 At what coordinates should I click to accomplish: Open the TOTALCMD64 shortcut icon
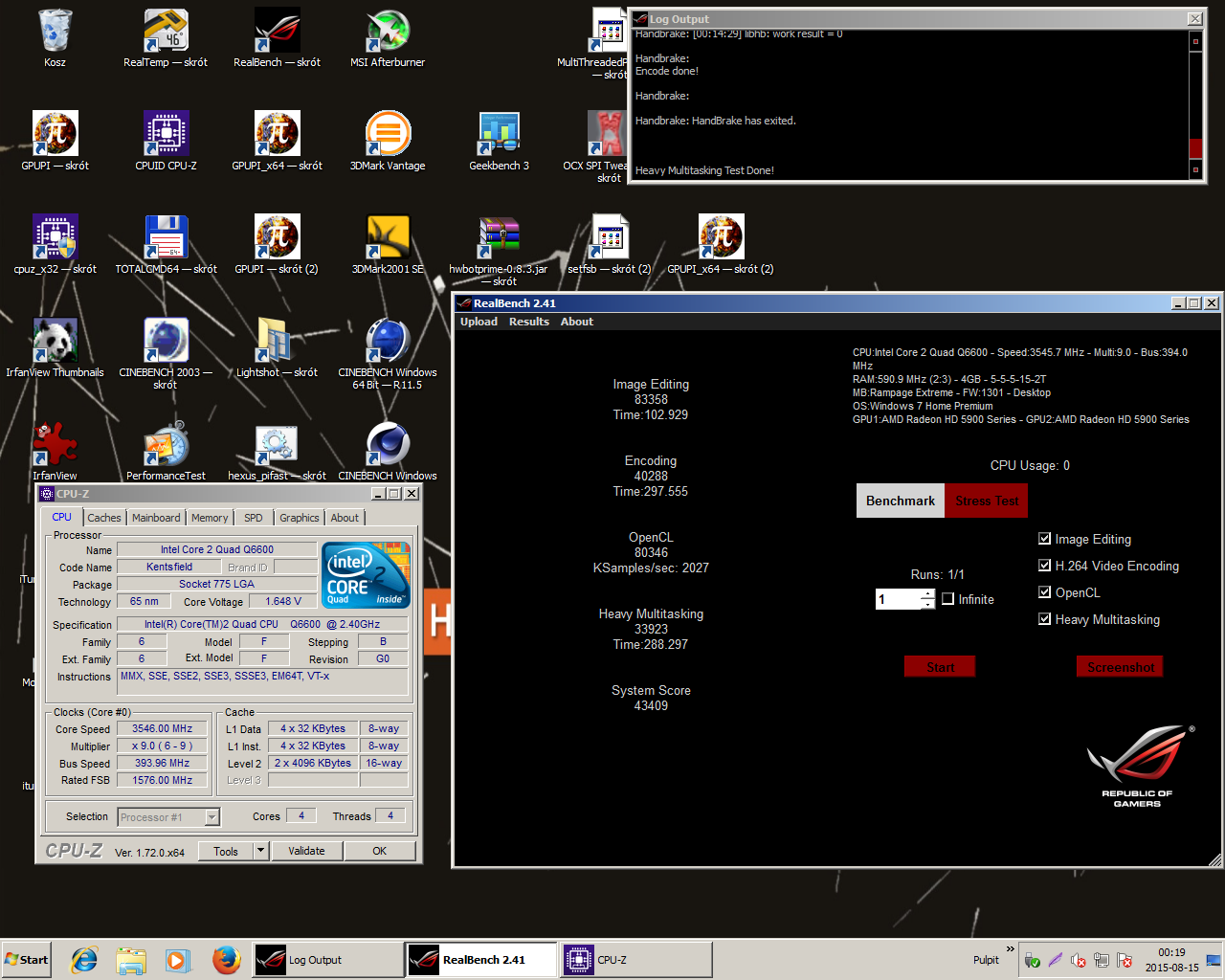pyautogui.click(x=166, y=237)
